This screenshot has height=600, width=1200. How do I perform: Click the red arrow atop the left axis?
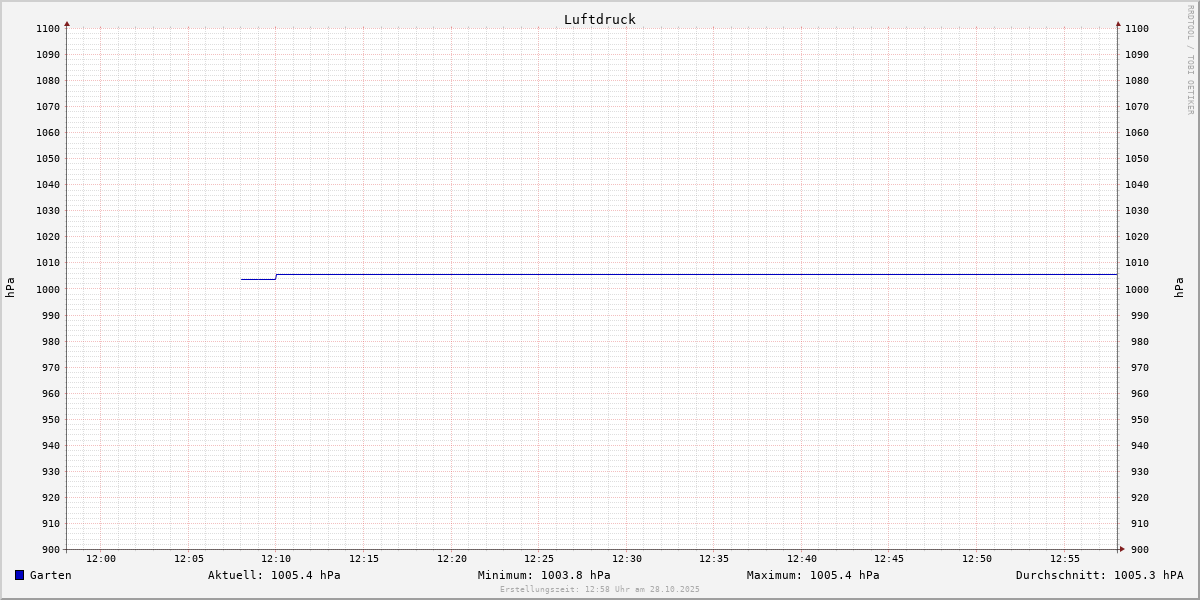tap(67, 23)
